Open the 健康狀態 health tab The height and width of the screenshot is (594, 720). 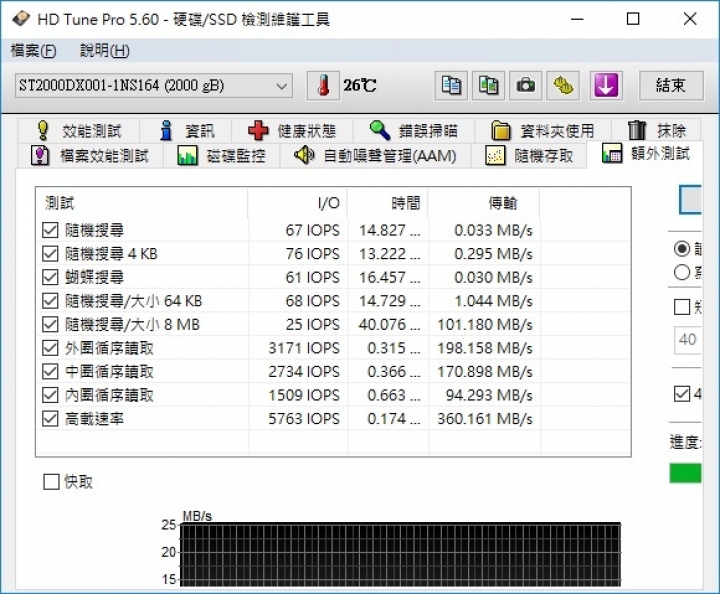click(292, 131)
